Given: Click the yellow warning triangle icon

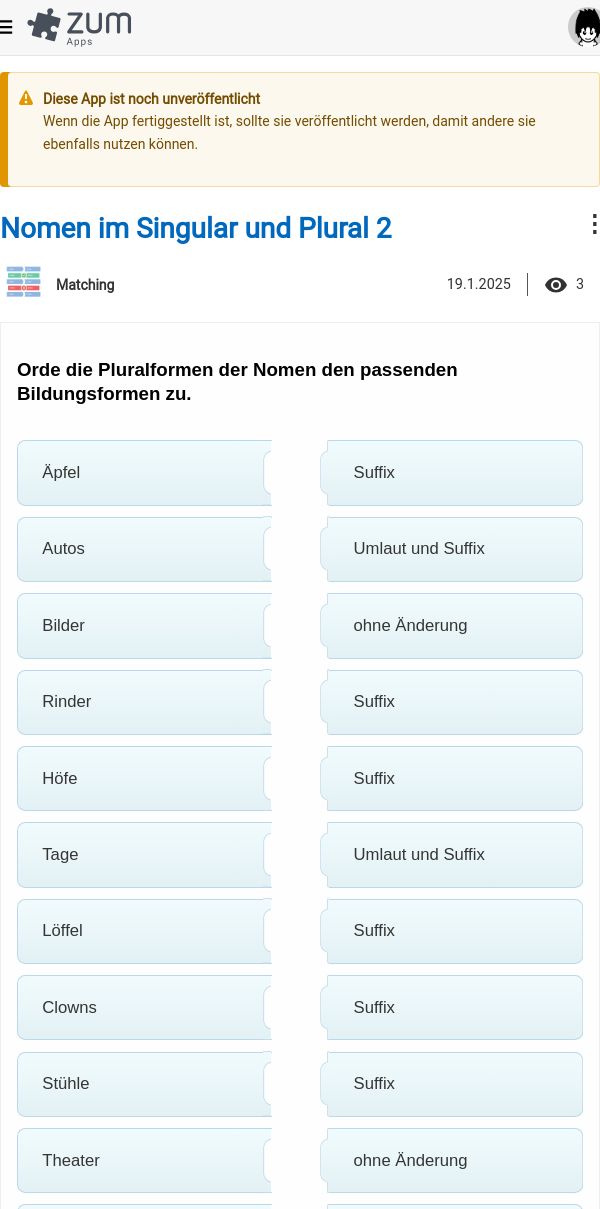Looking at the screenshot, I should [26, 99].
